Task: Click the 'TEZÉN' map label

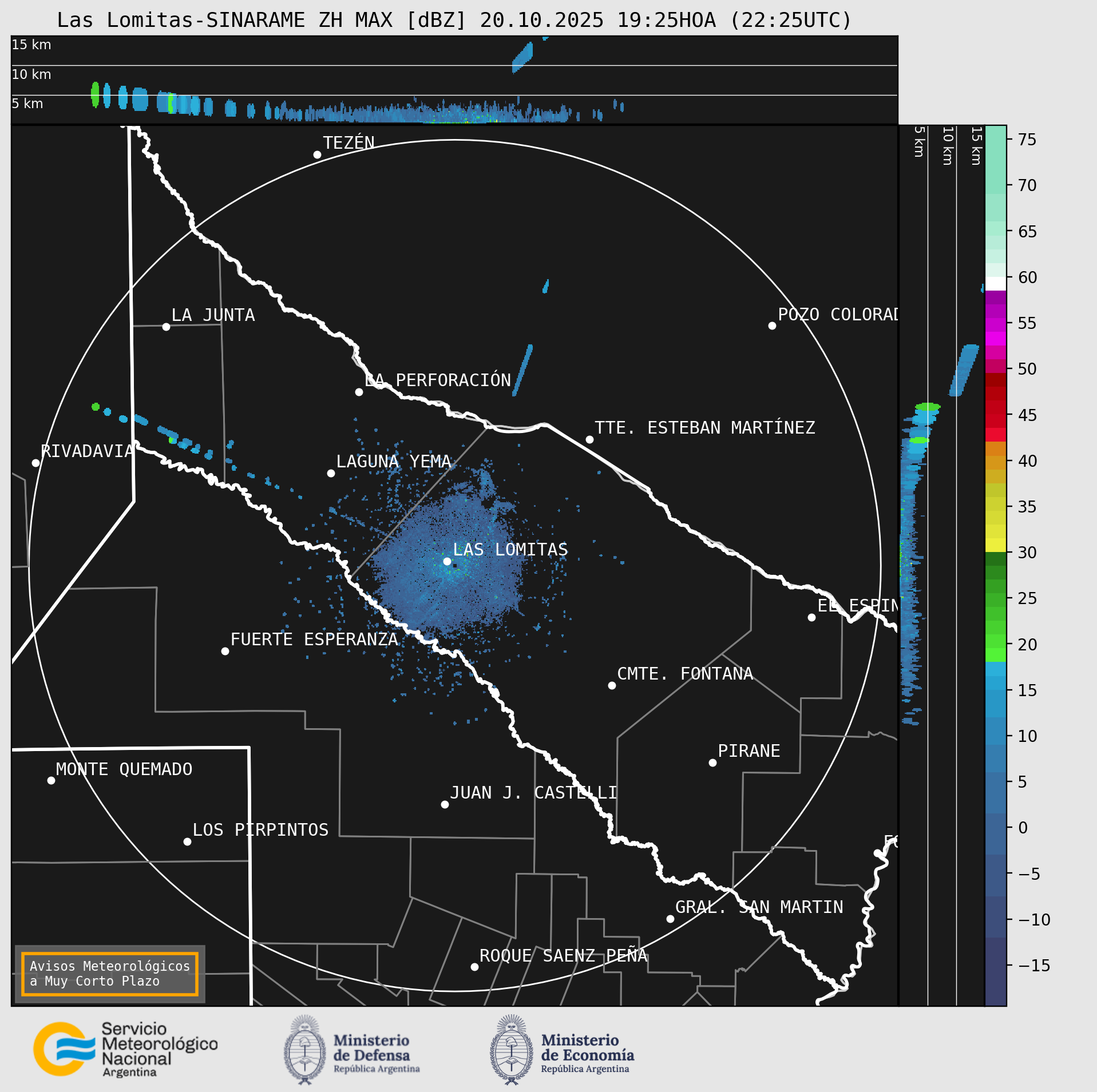Action: [348, 142]
